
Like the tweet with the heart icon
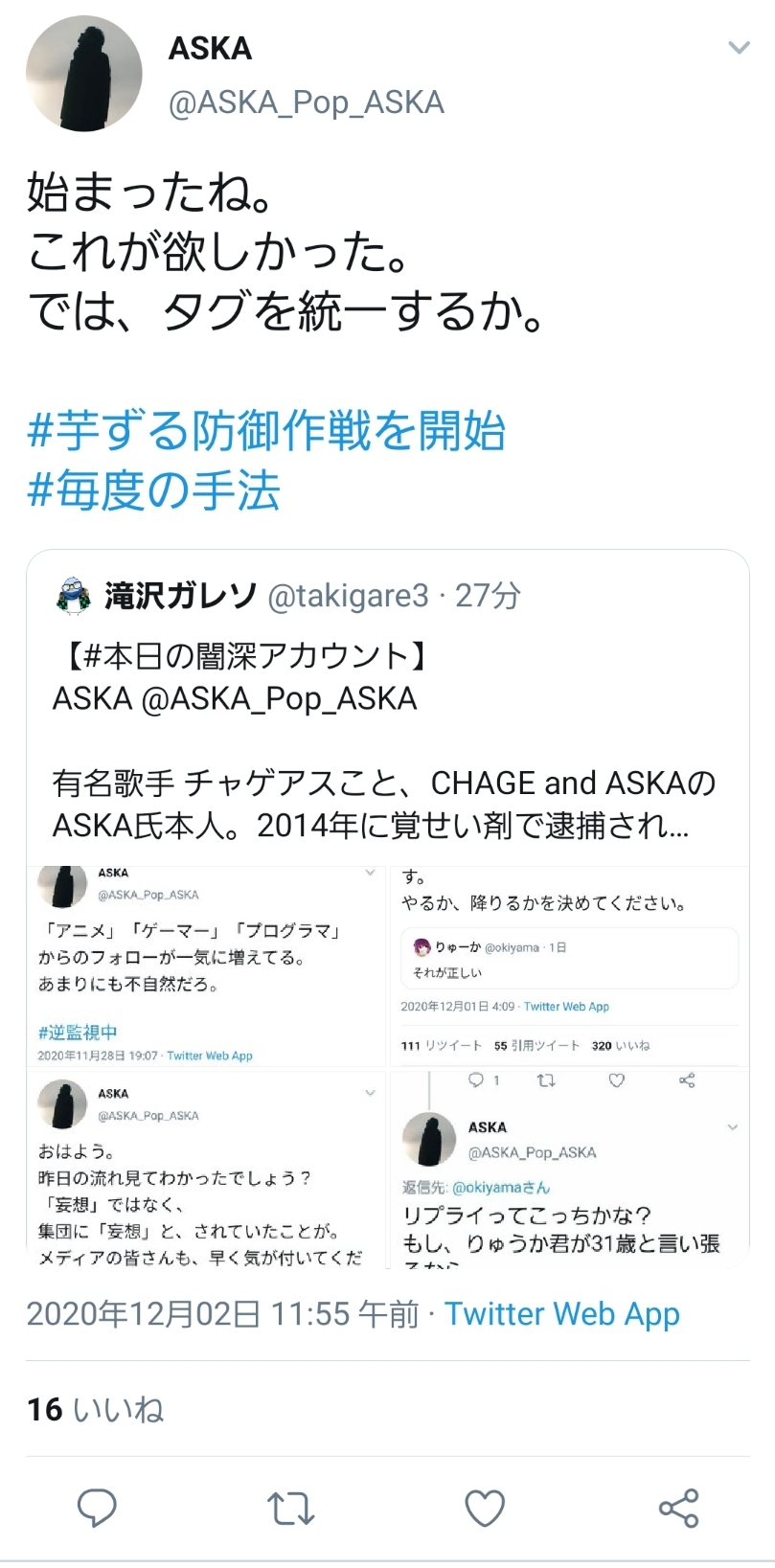tap(485, 1509)
